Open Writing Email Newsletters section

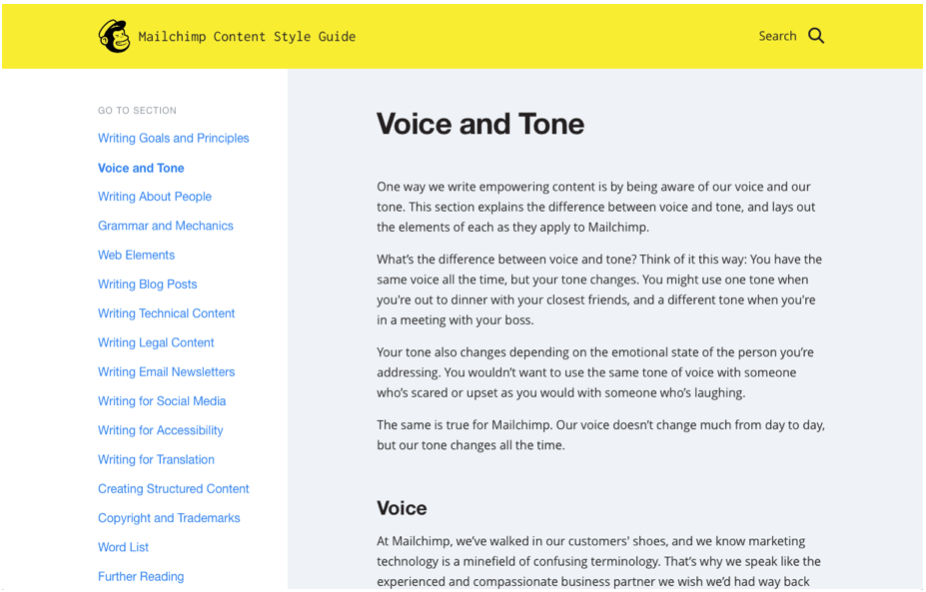coord(167,372)
